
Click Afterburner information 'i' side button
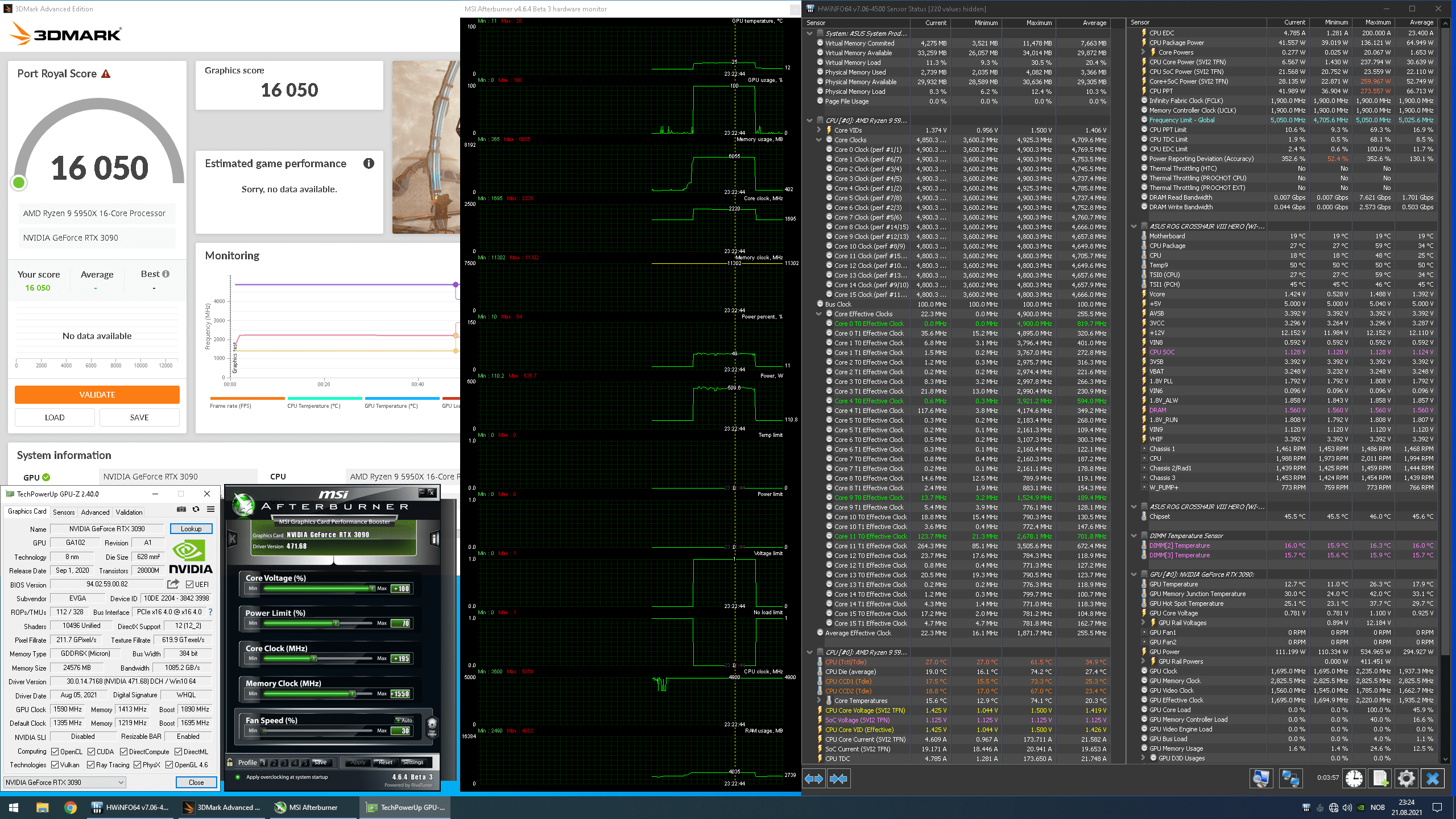[435, 538]
